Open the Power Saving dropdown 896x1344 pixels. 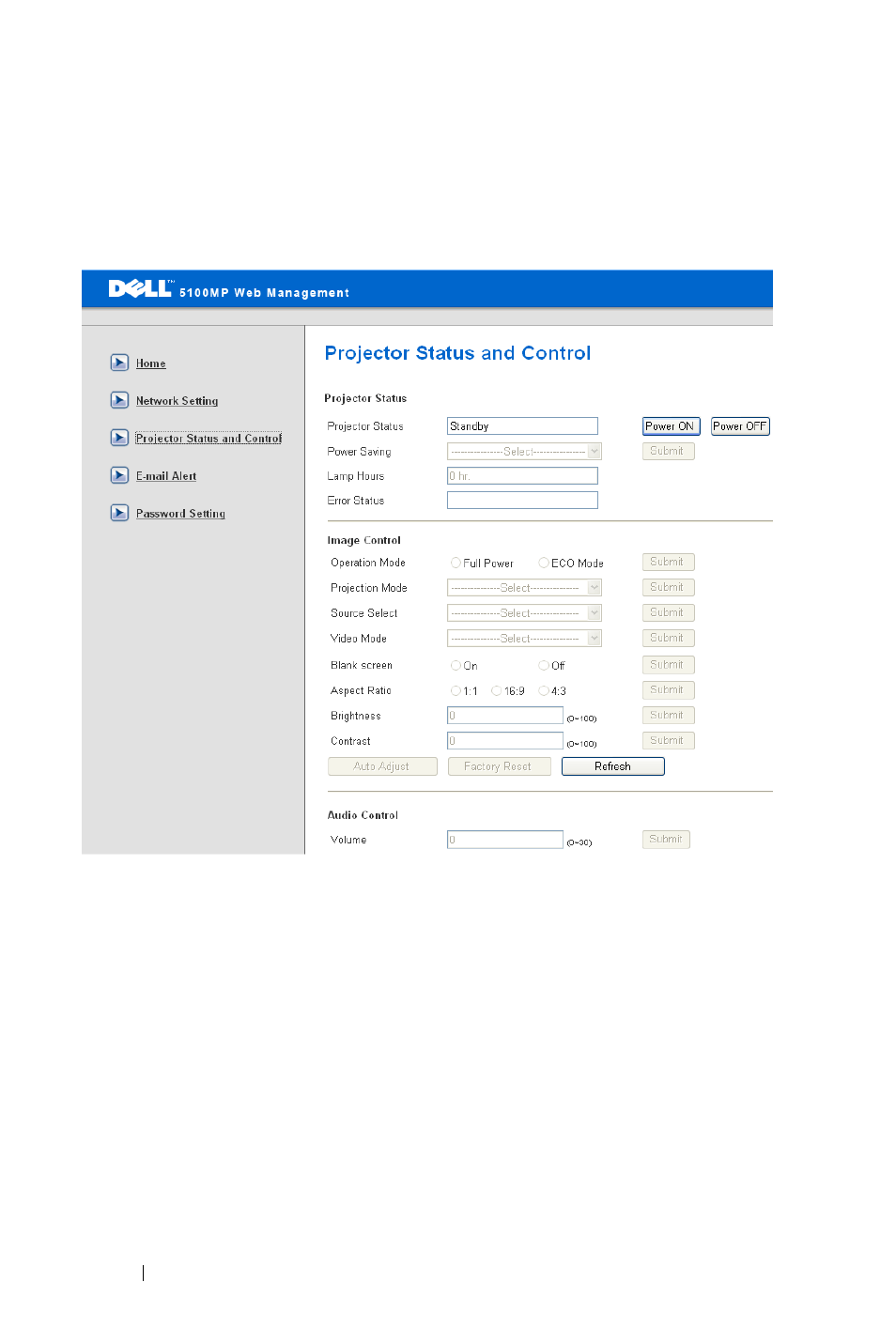(x=524, y=452)
